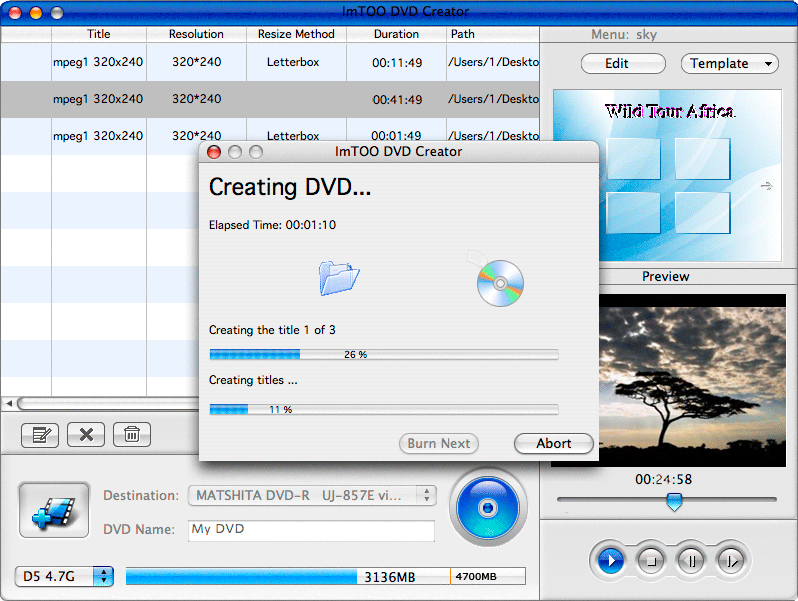Click the Abort button
This screenshot has height=601, width=798.
(554, 443)
